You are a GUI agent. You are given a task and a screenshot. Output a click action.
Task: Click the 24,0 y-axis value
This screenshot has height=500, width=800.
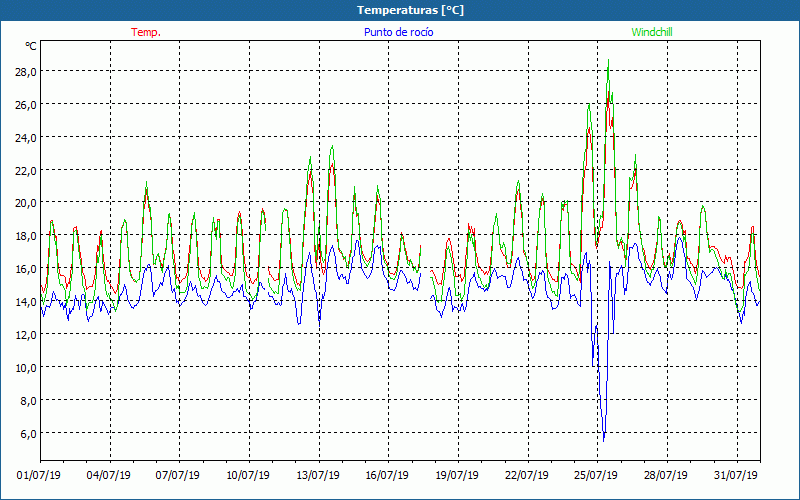(x=26, y=137)
